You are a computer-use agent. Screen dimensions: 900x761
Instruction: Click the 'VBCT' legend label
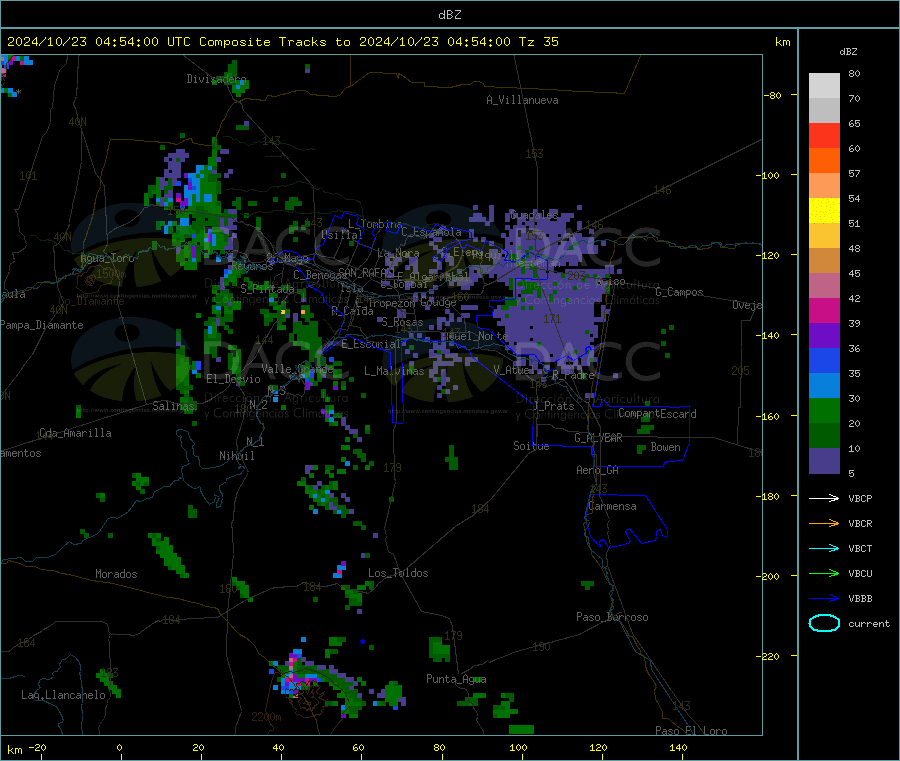point(860,548)
